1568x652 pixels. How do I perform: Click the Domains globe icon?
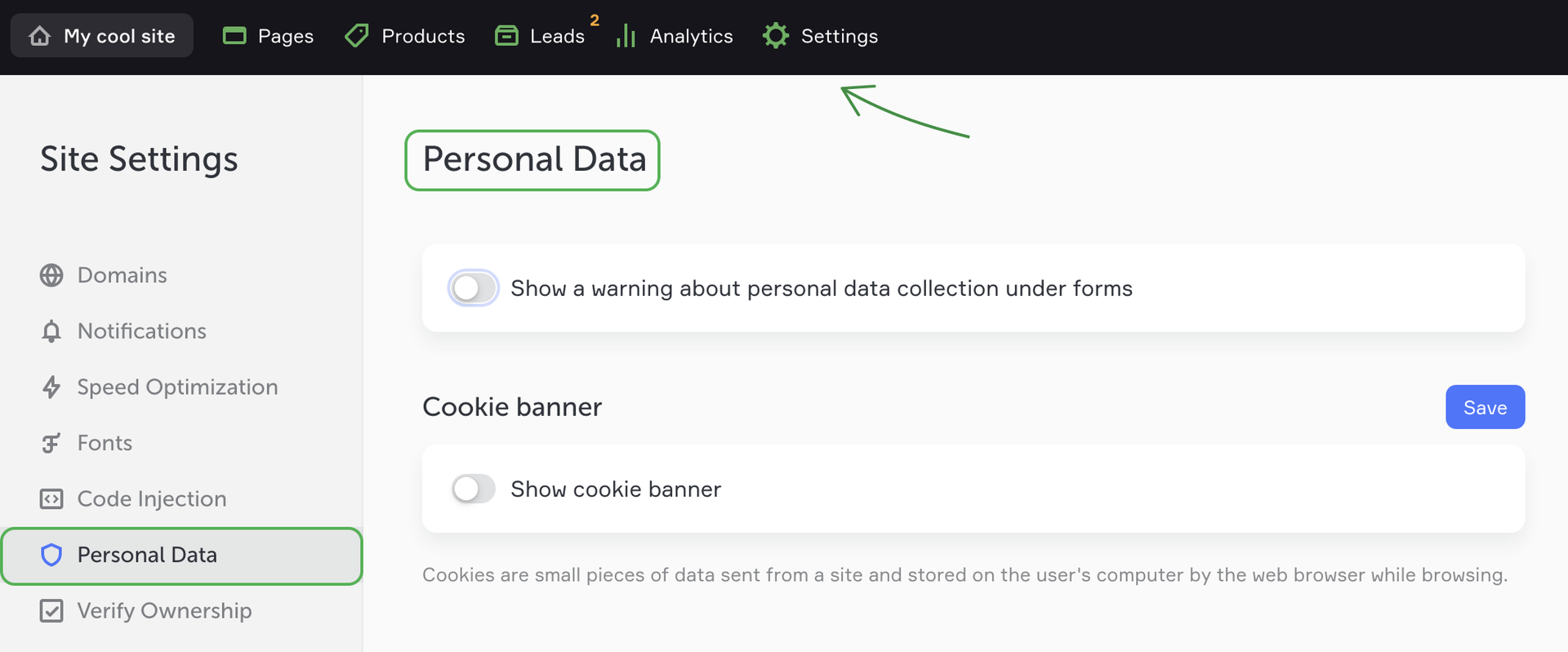(51, 275)
